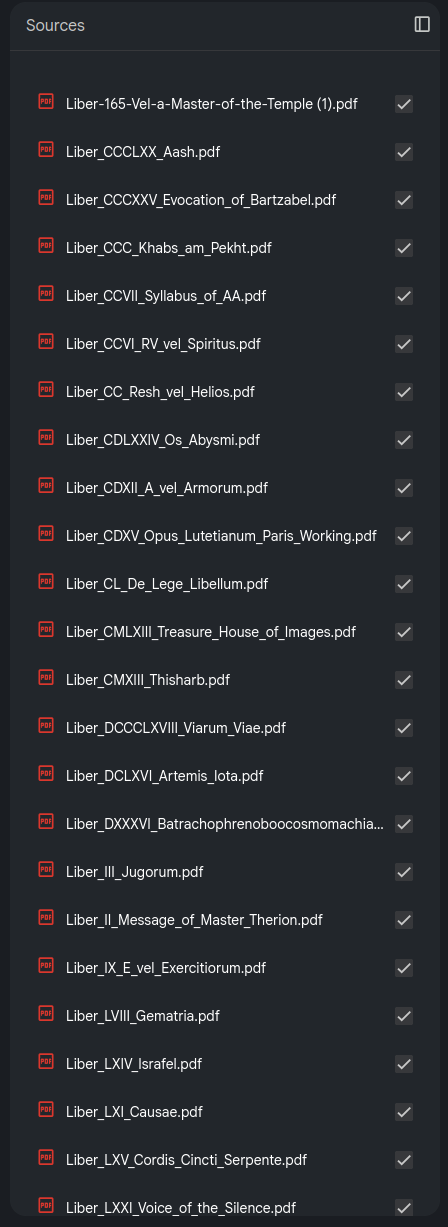Uncheck Liber-165-Vel-a-Master-of-the-Temple source
This screenshot has height=1227, width=448.
pyautogui.click(x=404, y=104)
